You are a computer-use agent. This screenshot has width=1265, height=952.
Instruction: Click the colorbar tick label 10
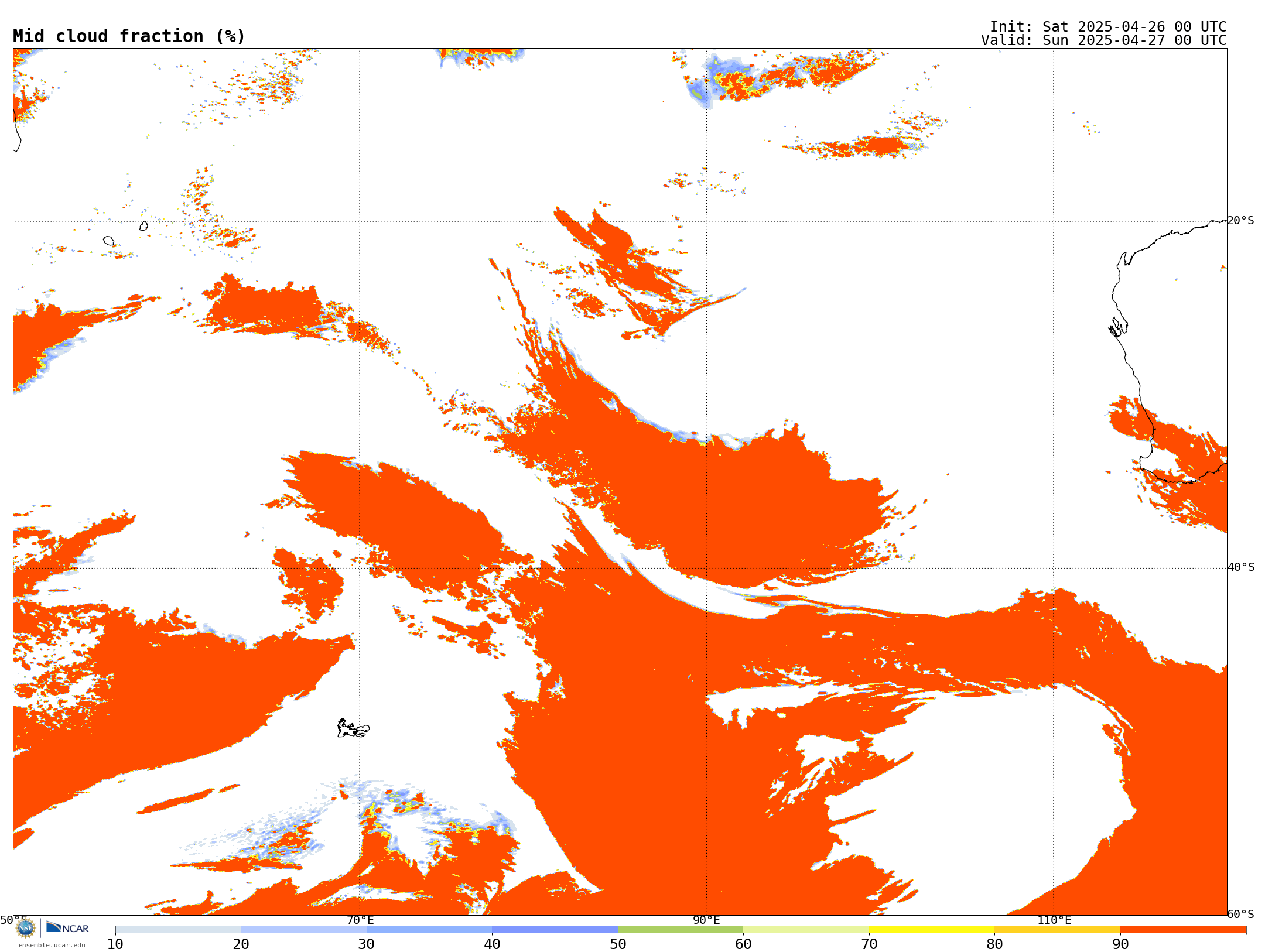(115, 944)
